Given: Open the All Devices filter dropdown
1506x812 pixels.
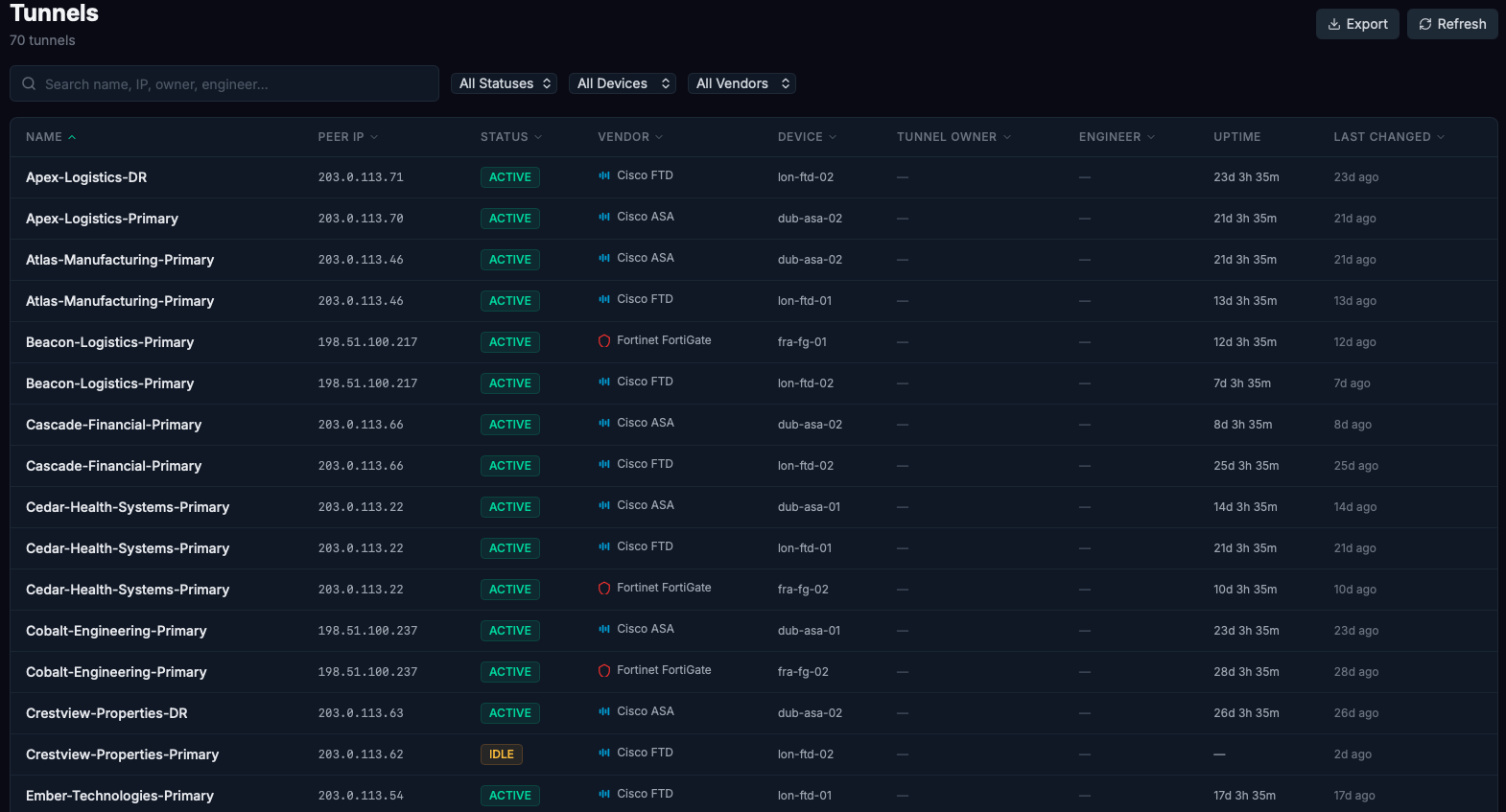Looking at the screenshot, I should [x=623, y=83].
